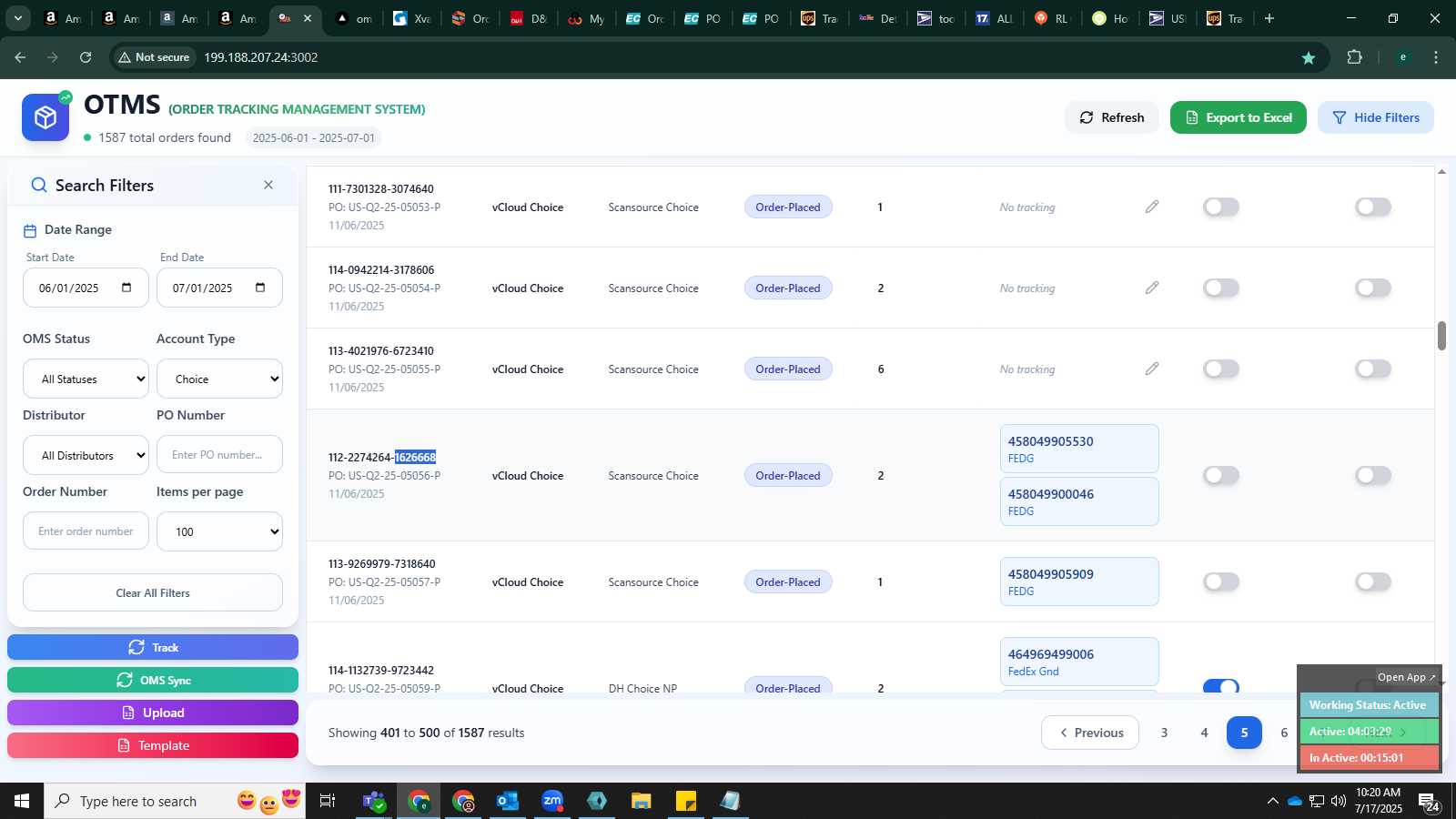Open File Explorer from the taskbar
The image size is (1456, 819).
[642, 801]
